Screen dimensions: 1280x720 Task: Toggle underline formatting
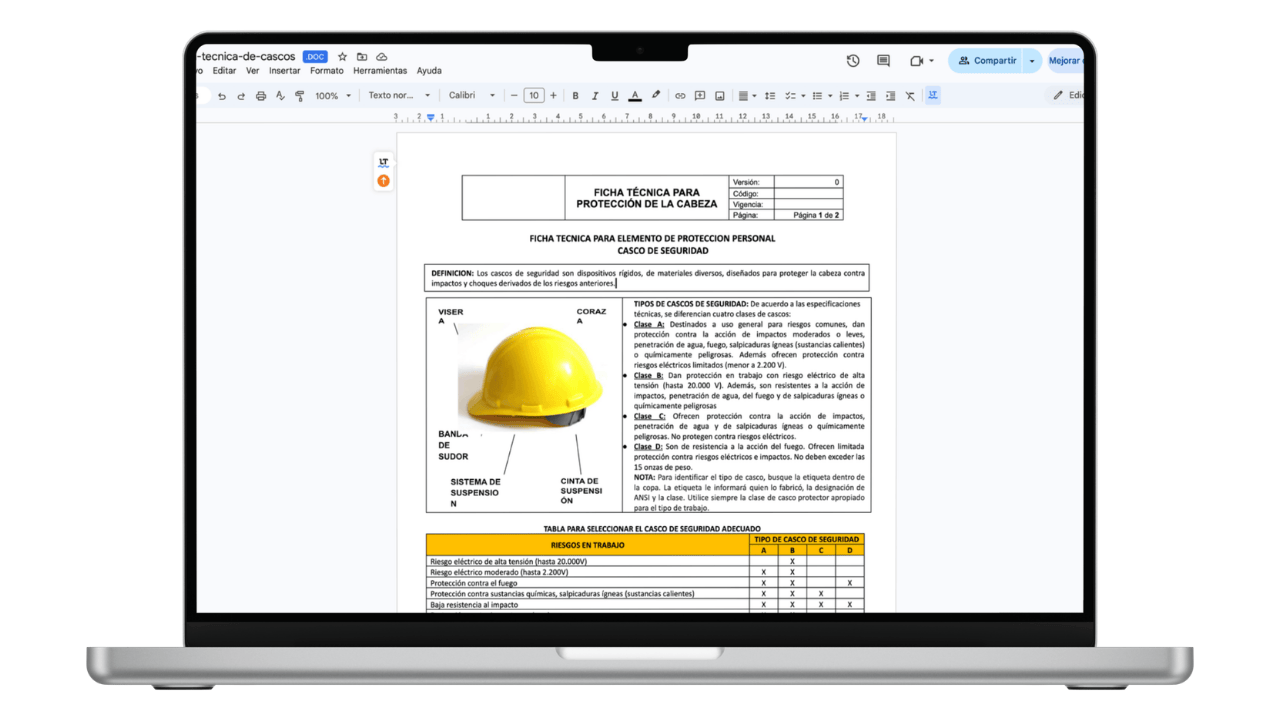point(613,95)
